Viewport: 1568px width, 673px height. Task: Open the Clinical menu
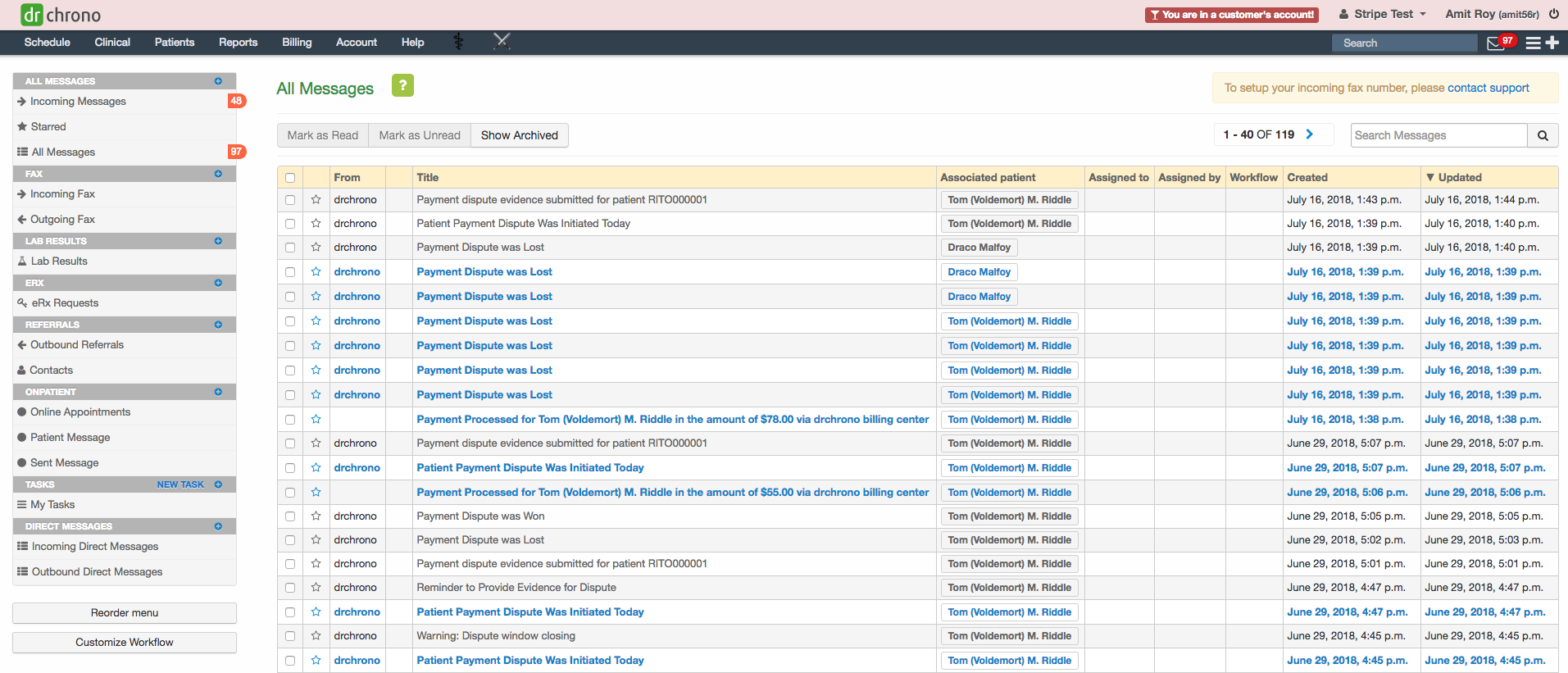pyautogui.click(x=112, y=42)
